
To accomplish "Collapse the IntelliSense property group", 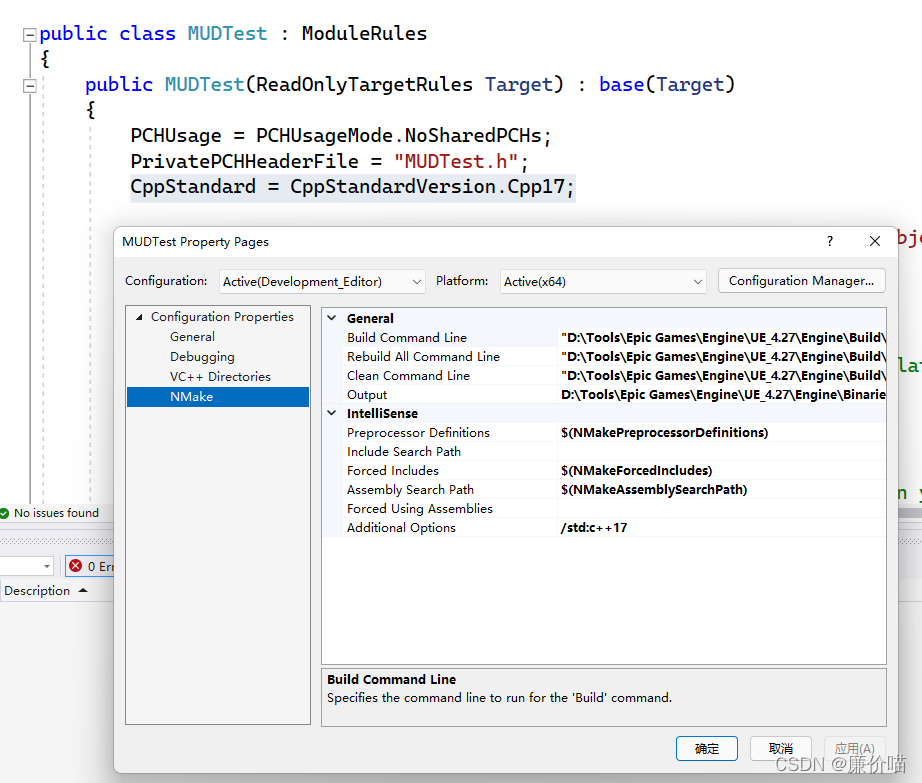I will click(x=332, y=413).
